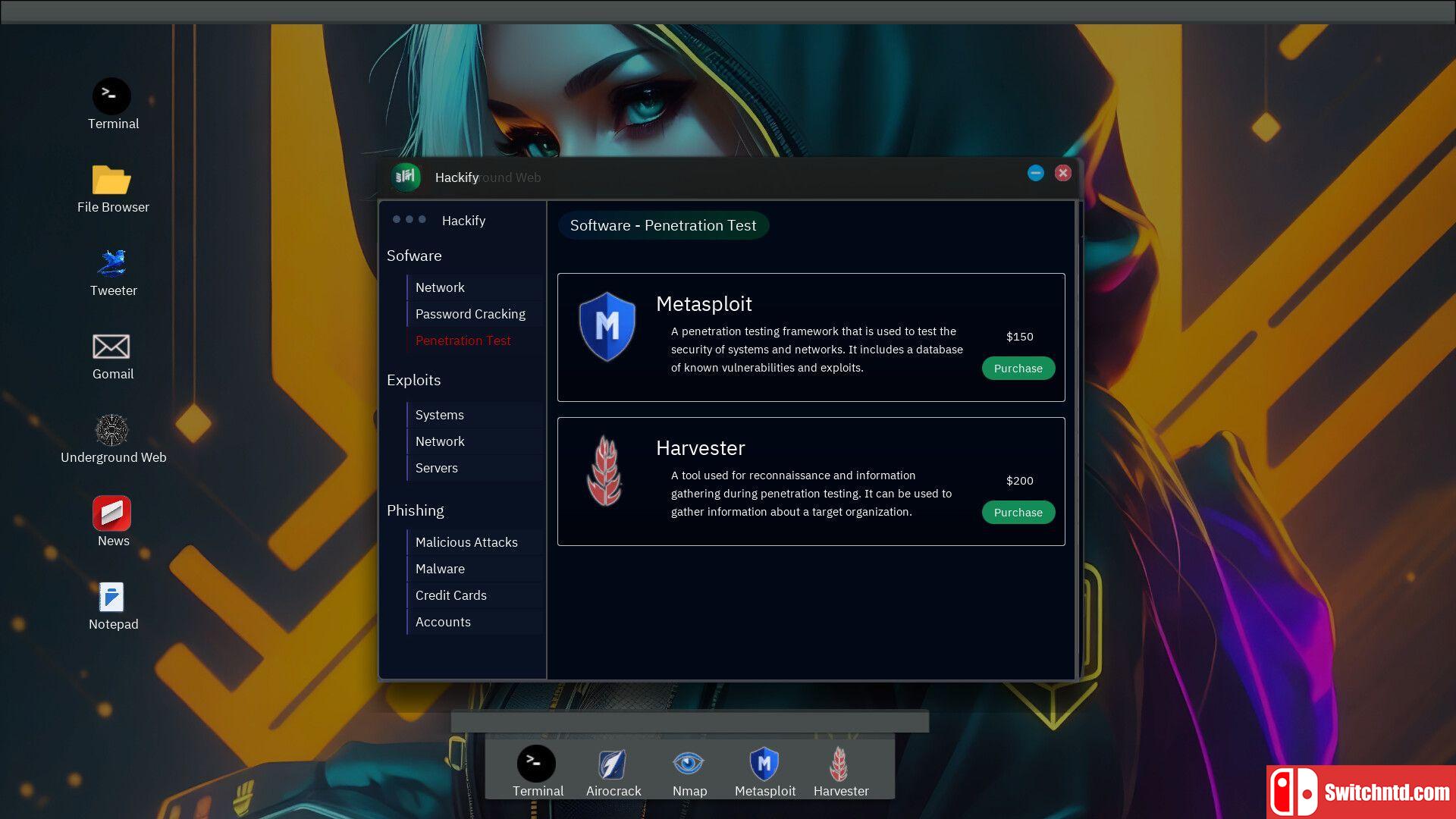The width and height of the screenshot is (1456, 819).
Task: Click the Sofware section heading
Action: coord(414,256)
